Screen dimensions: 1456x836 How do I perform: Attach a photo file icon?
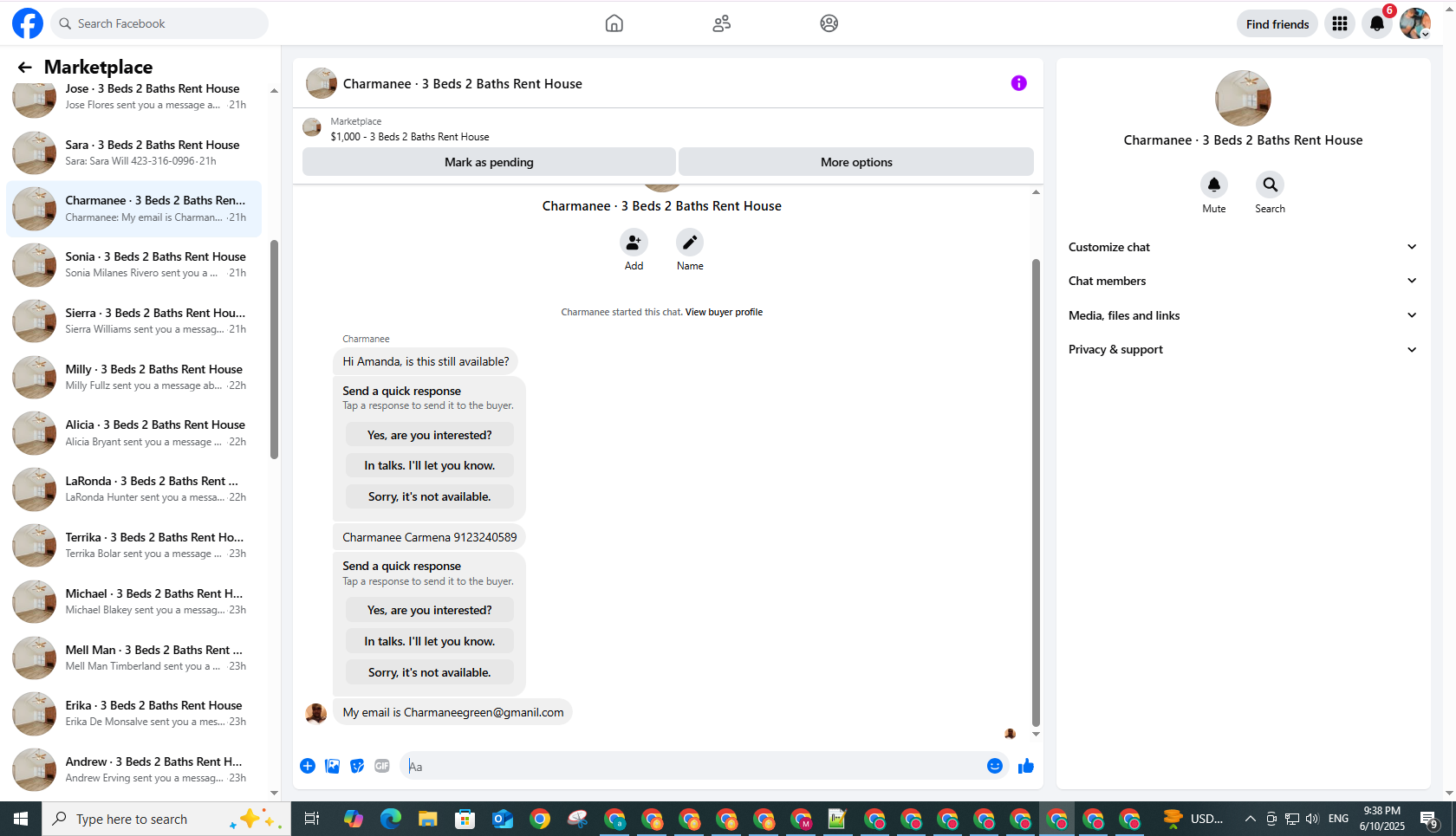(x=332, y=766)
